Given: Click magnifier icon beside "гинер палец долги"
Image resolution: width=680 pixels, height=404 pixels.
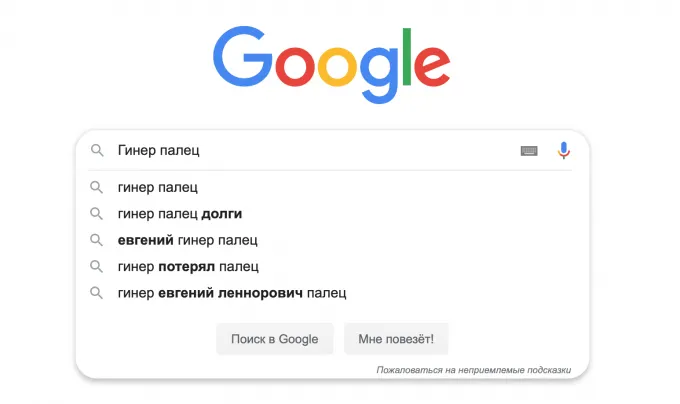Looking at the screenshot, I should click(97, 213).
